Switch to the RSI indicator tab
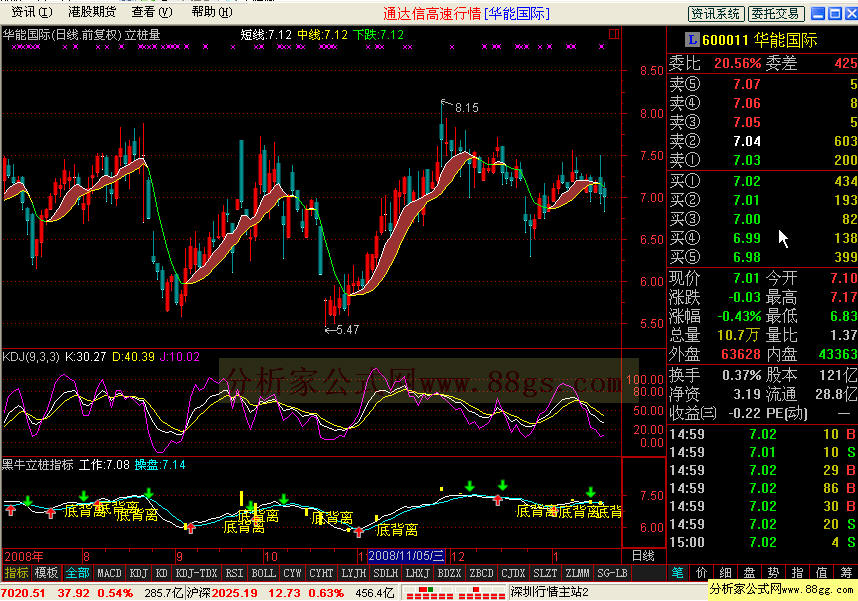 pos(234,573)
